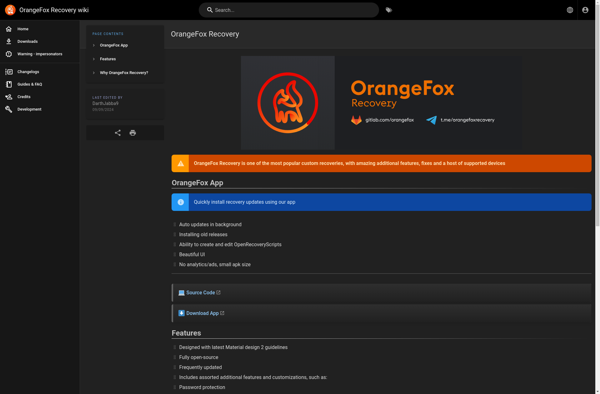Click 'Fully open-source' list item
The height and width of the screenshot is (394, 600).
pos(199,357)
